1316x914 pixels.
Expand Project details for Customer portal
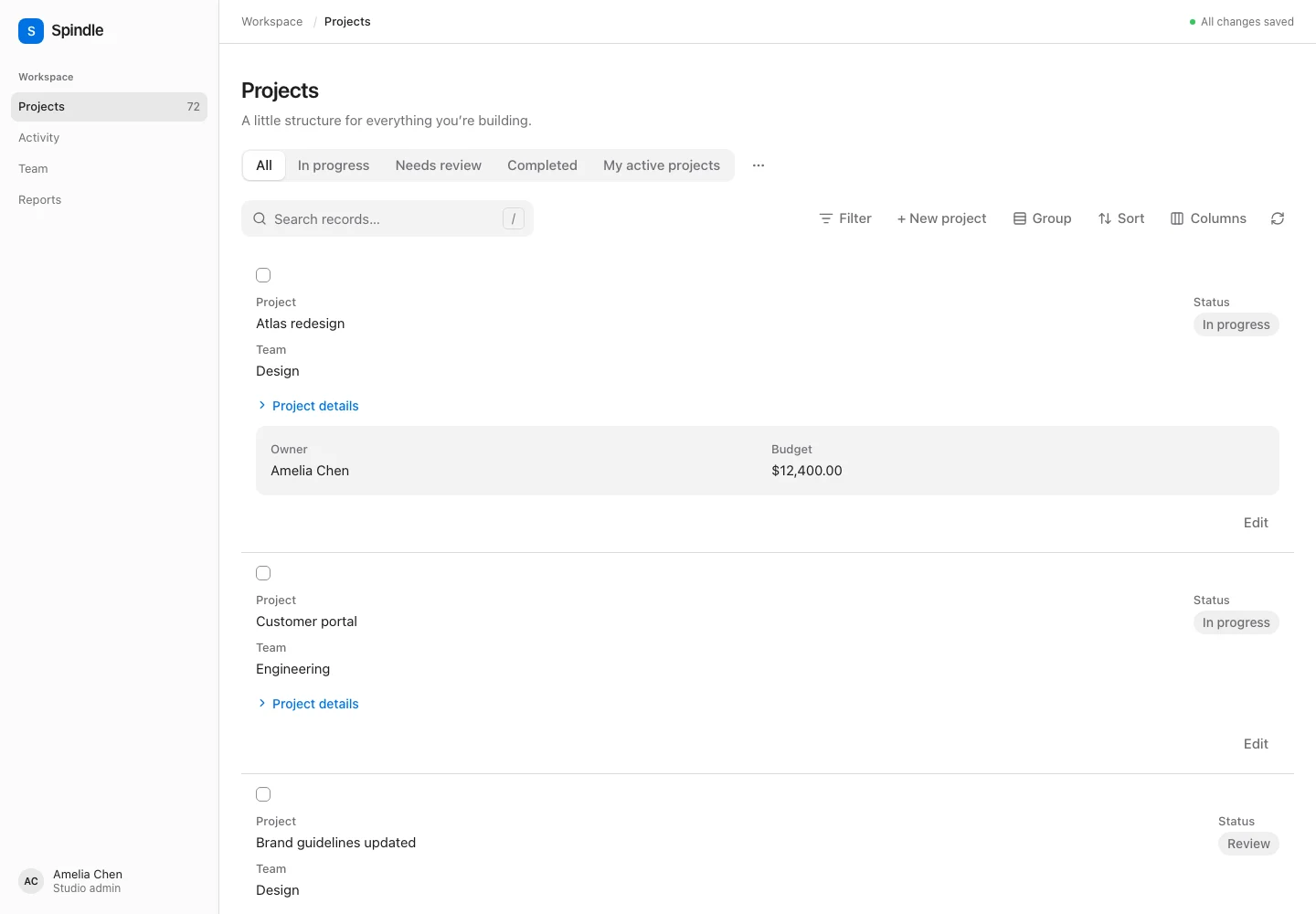308,704
